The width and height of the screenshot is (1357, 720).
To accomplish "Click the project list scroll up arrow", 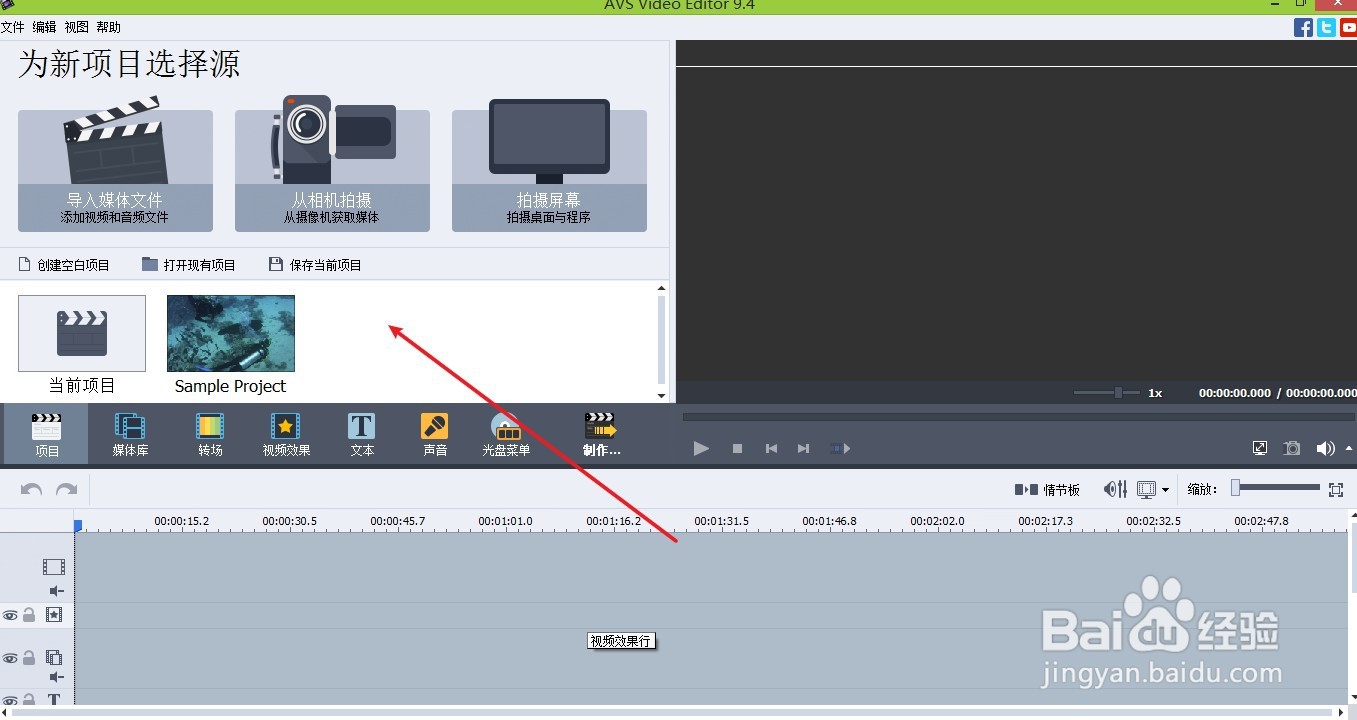I will coord(660,289).
